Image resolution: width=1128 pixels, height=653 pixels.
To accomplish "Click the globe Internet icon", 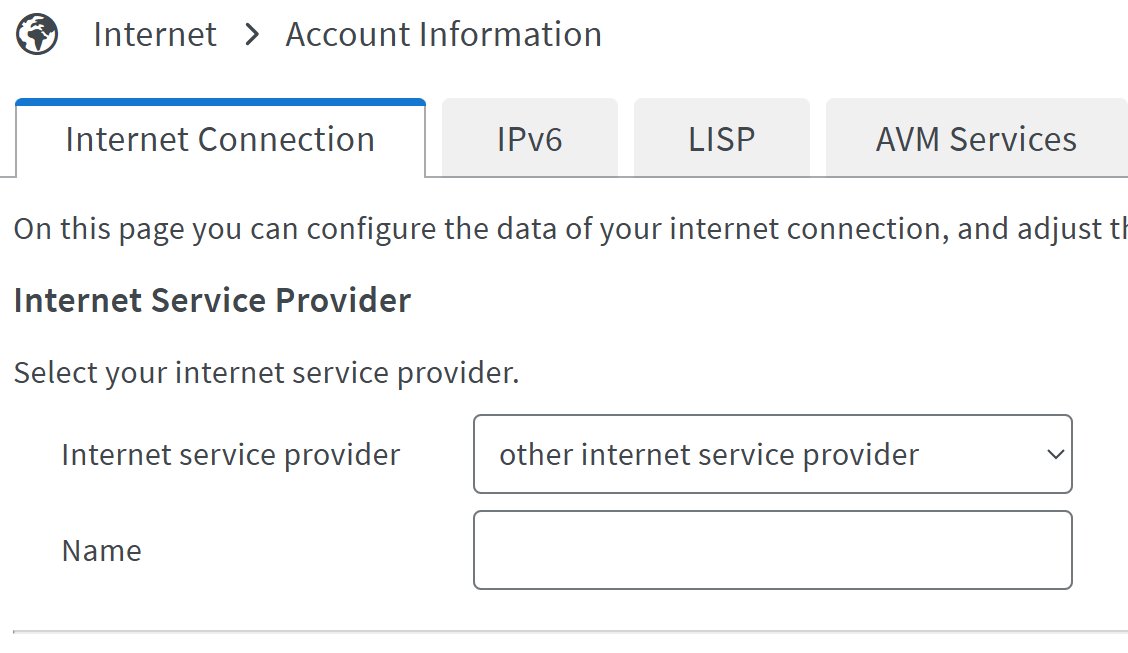I will tap(37, 34).
